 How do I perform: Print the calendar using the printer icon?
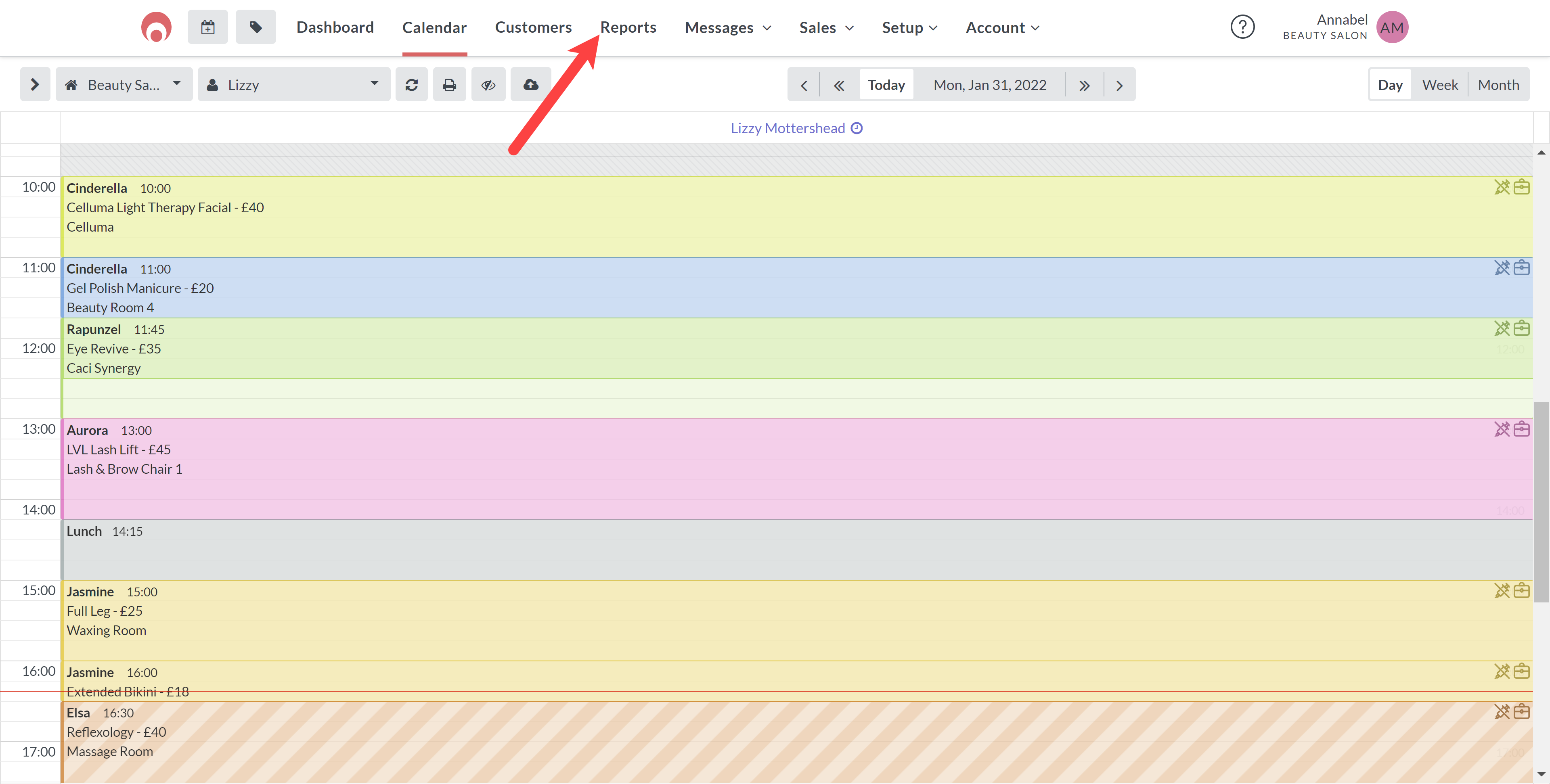450,85
